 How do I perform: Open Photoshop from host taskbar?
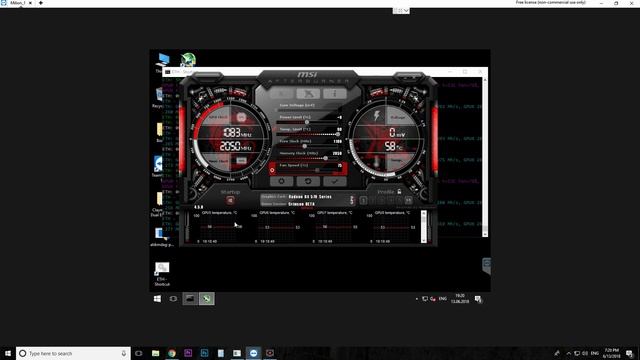pos(204,353)
